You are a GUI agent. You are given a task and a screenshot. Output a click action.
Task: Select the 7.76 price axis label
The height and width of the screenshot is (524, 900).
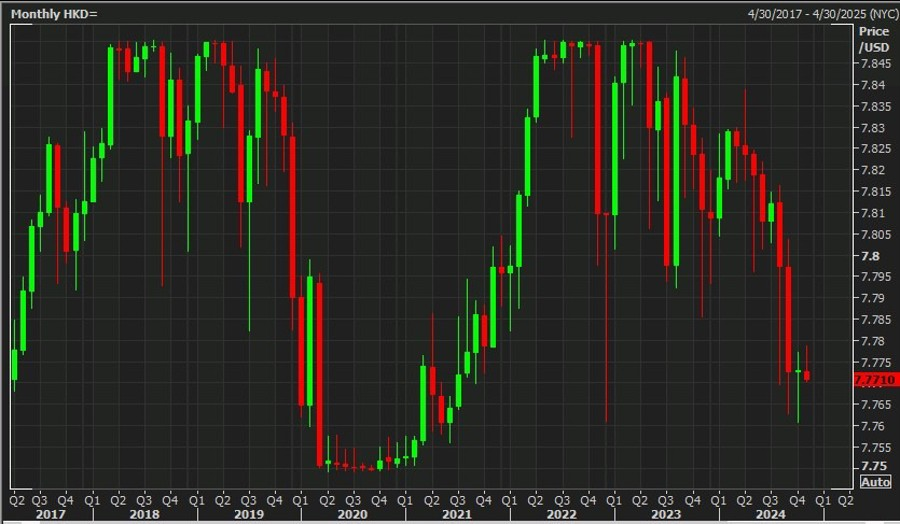click(872, 426)
